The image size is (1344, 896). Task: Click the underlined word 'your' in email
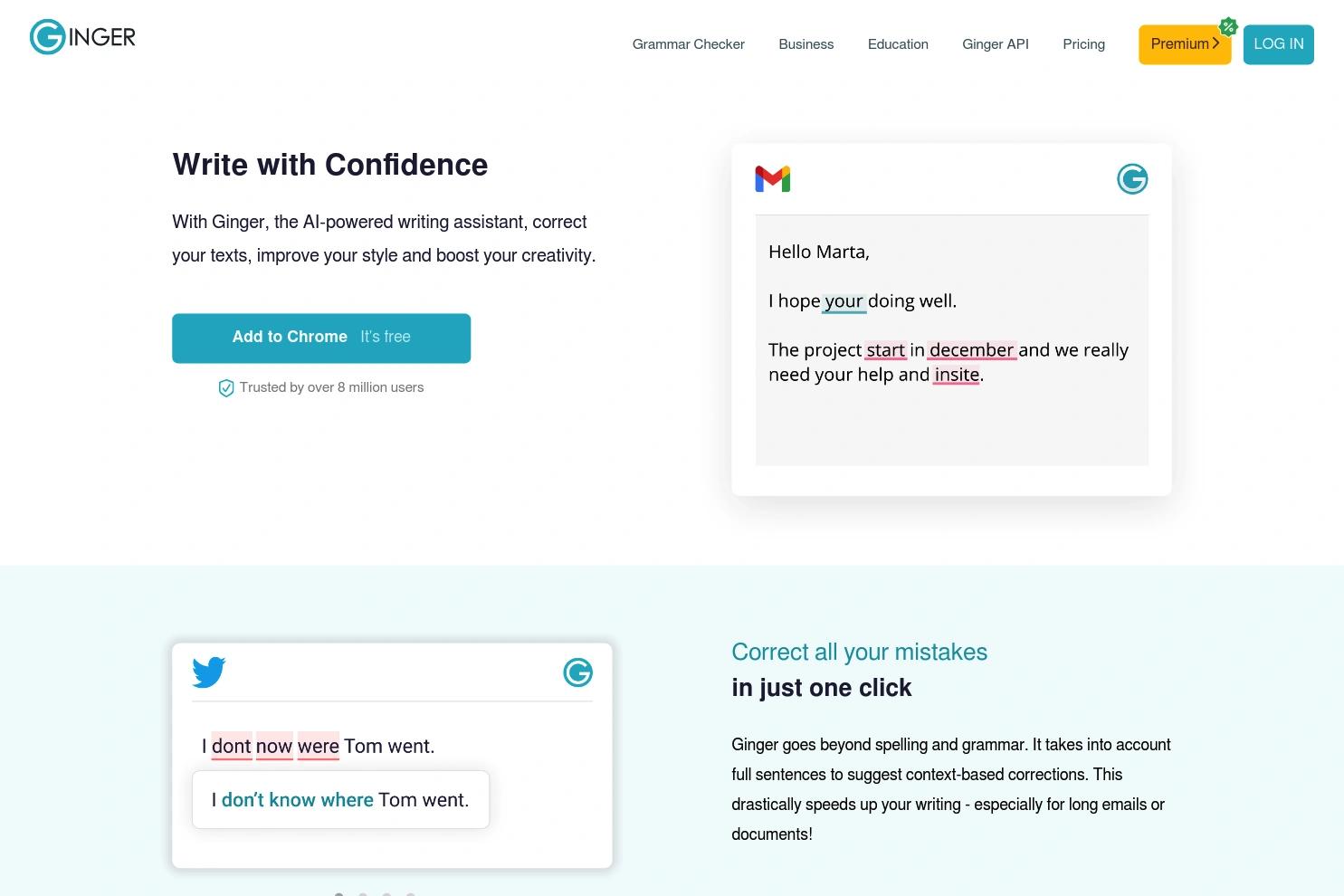click(844, 301)
